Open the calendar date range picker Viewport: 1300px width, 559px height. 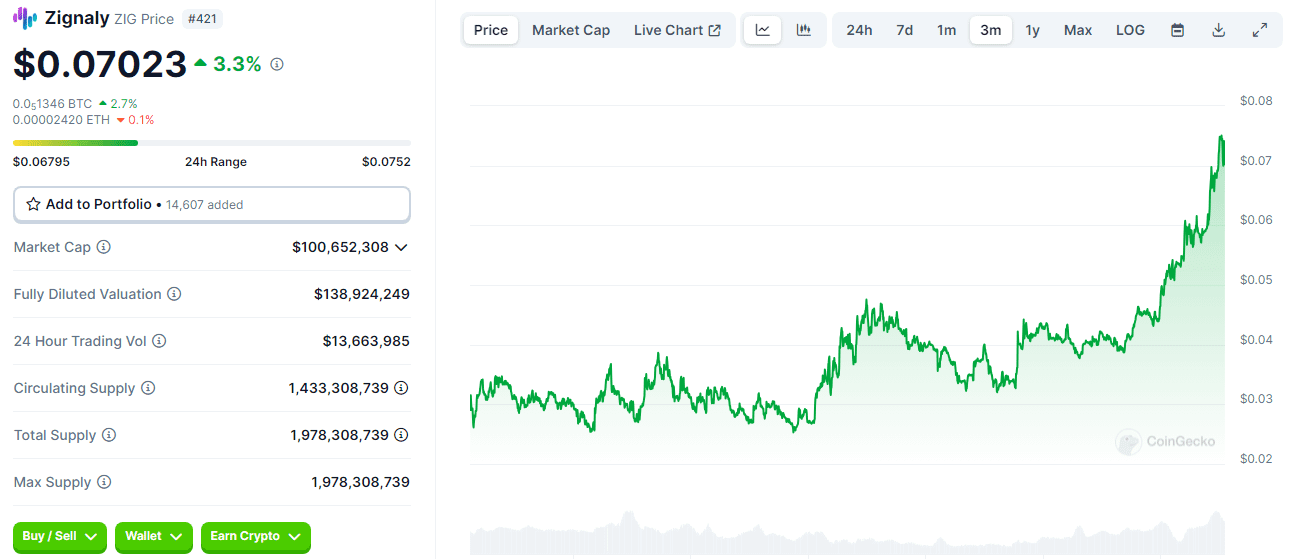tap(1178, 30)
